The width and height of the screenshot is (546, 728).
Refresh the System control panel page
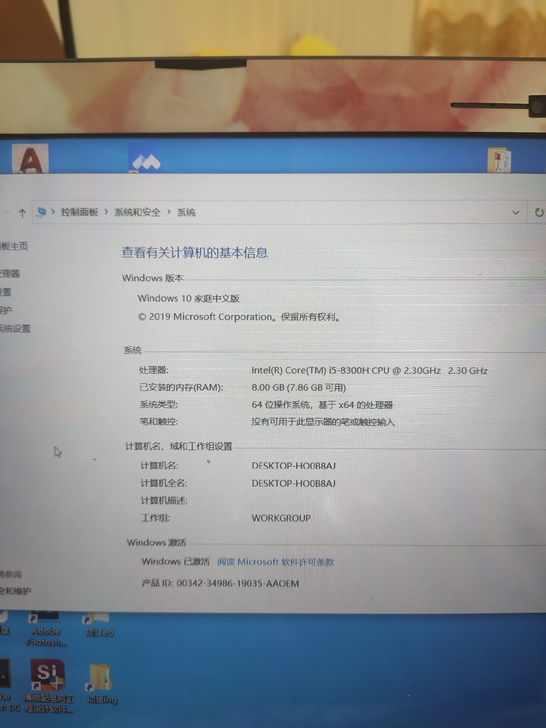[x=539, y=213]
